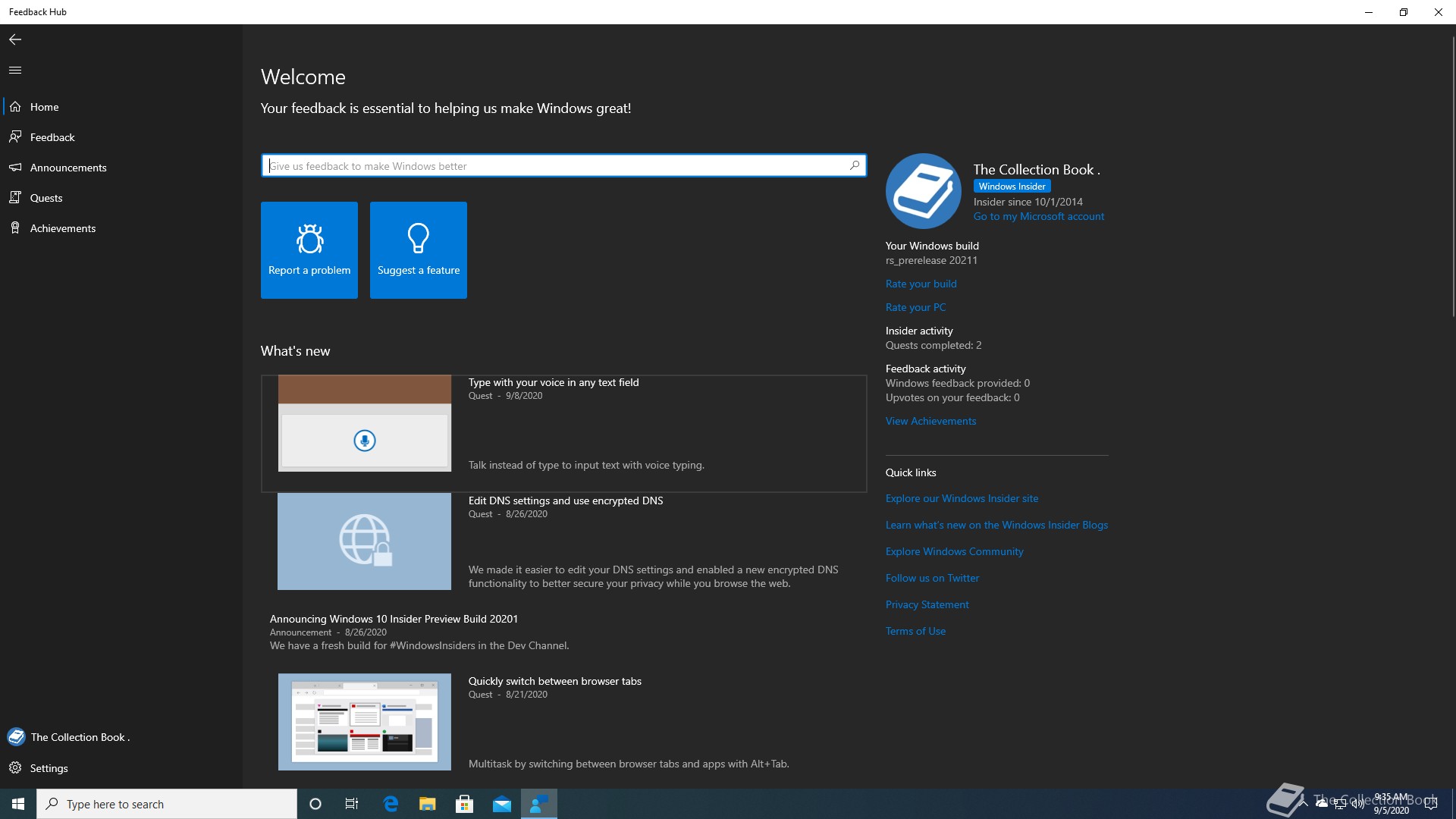Open 'Announcing Windows 10 Insider Preview Build 20201'
1456x819 pixels.
pos(394,619)
